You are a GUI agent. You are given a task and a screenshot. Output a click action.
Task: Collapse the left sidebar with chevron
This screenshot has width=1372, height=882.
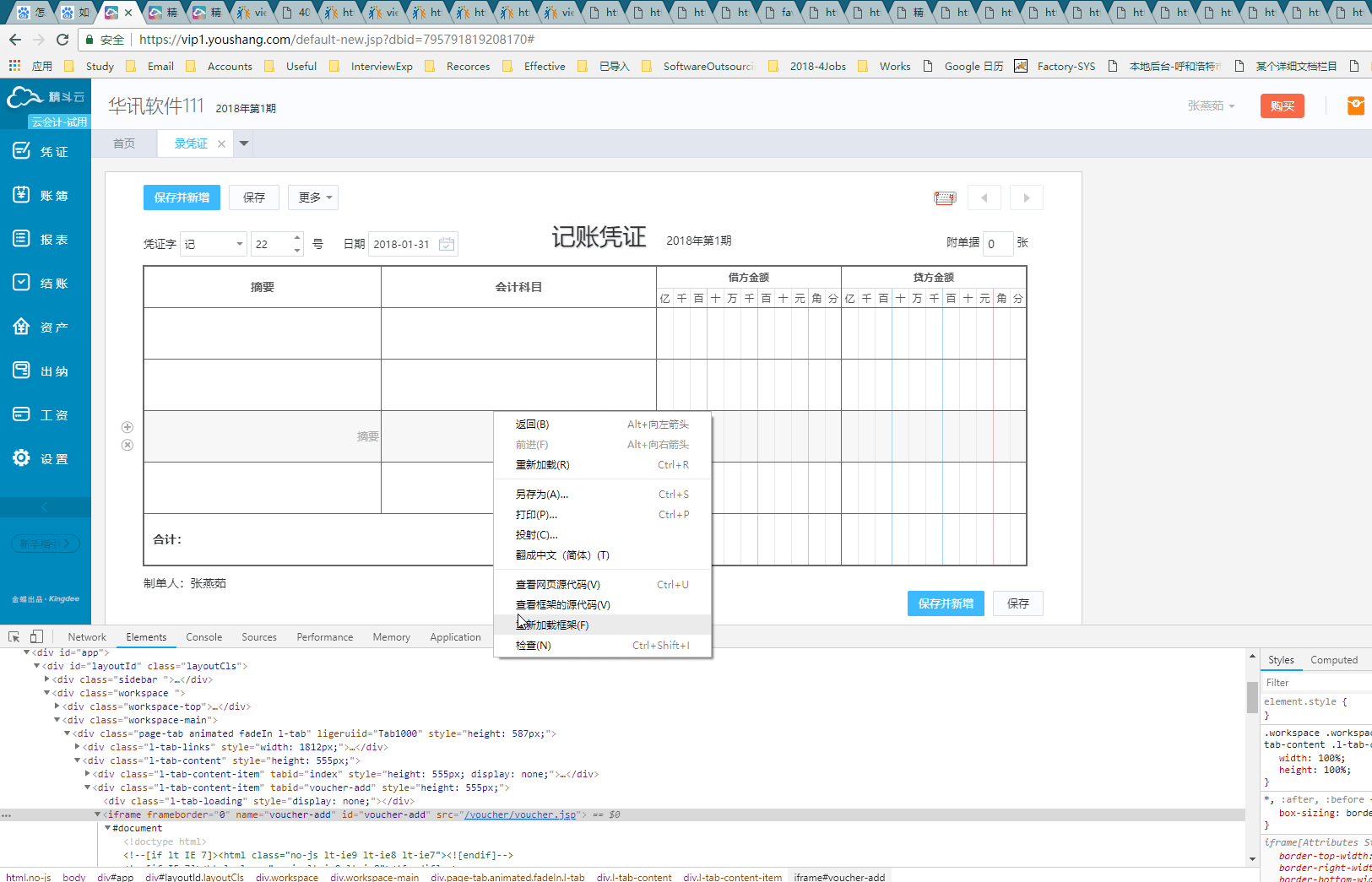[x=46, y=507]
